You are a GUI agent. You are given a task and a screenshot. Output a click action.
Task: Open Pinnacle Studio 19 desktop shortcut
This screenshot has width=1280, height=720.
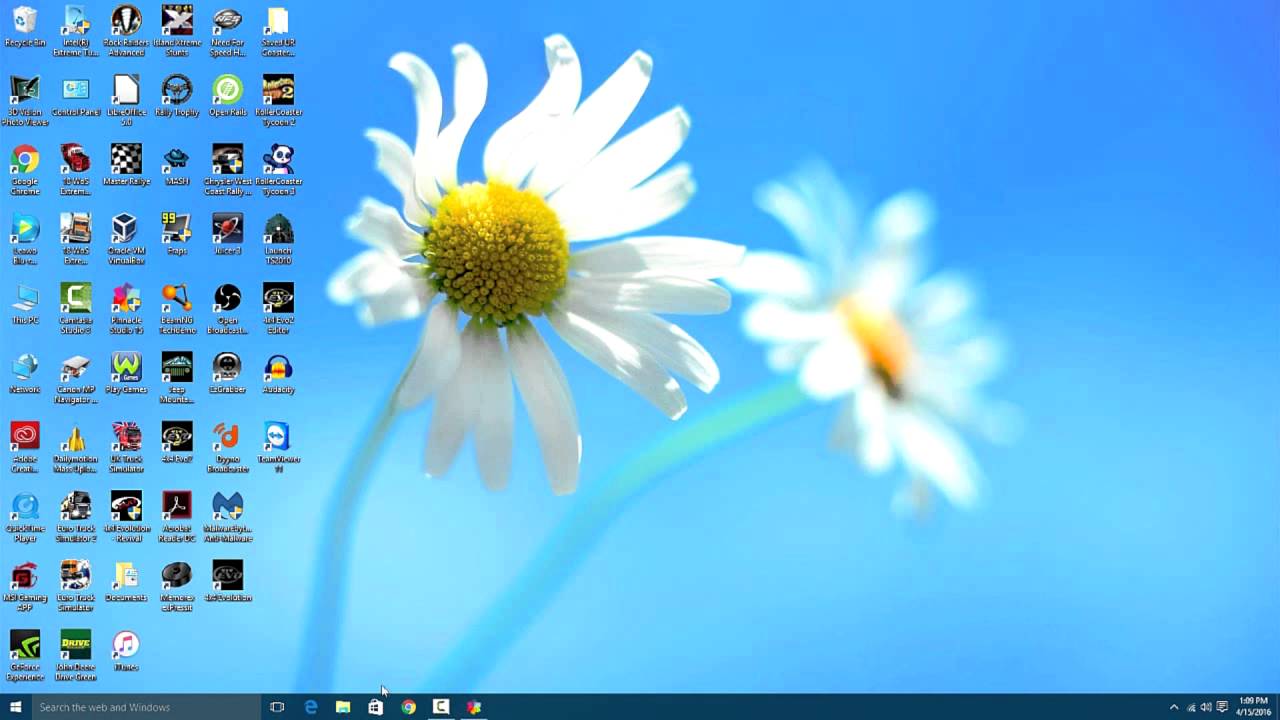[x=126, y=308]
